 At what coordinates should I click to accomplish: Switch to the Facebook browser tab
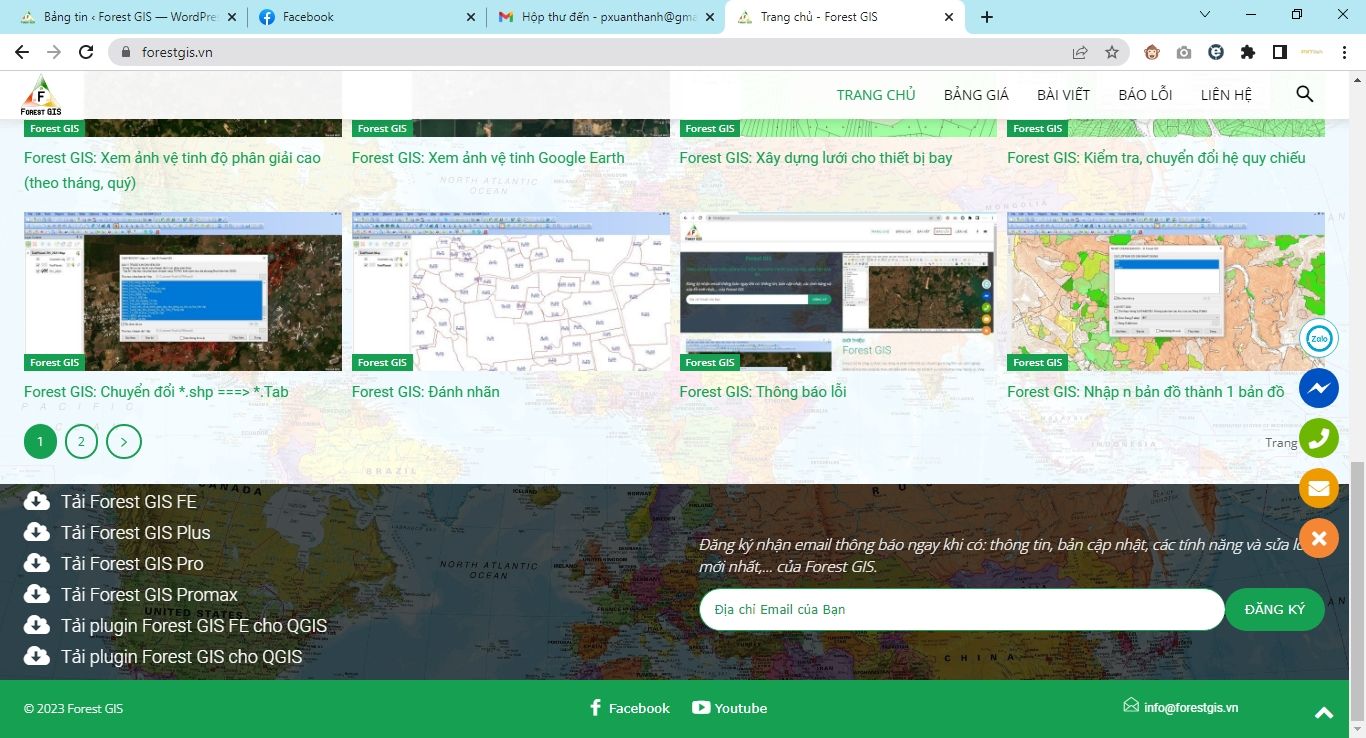coord(365,17)
